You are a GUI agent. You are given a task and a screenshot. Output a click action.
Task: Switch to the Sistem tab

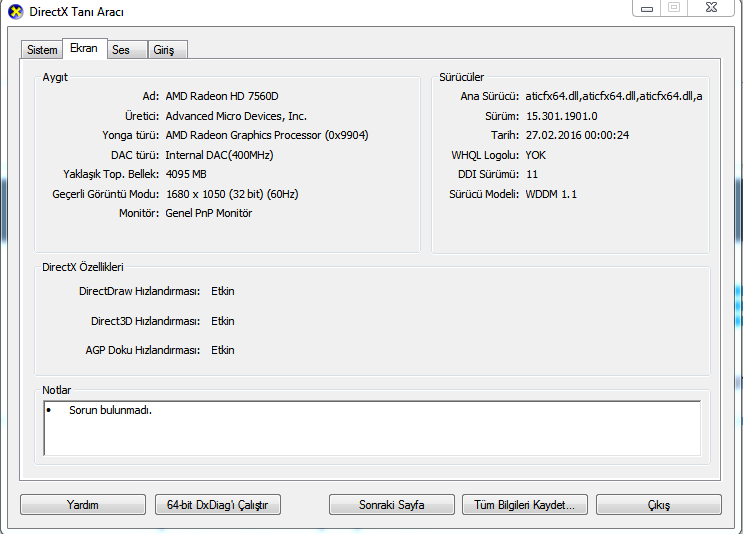click(x=42, y=50)
